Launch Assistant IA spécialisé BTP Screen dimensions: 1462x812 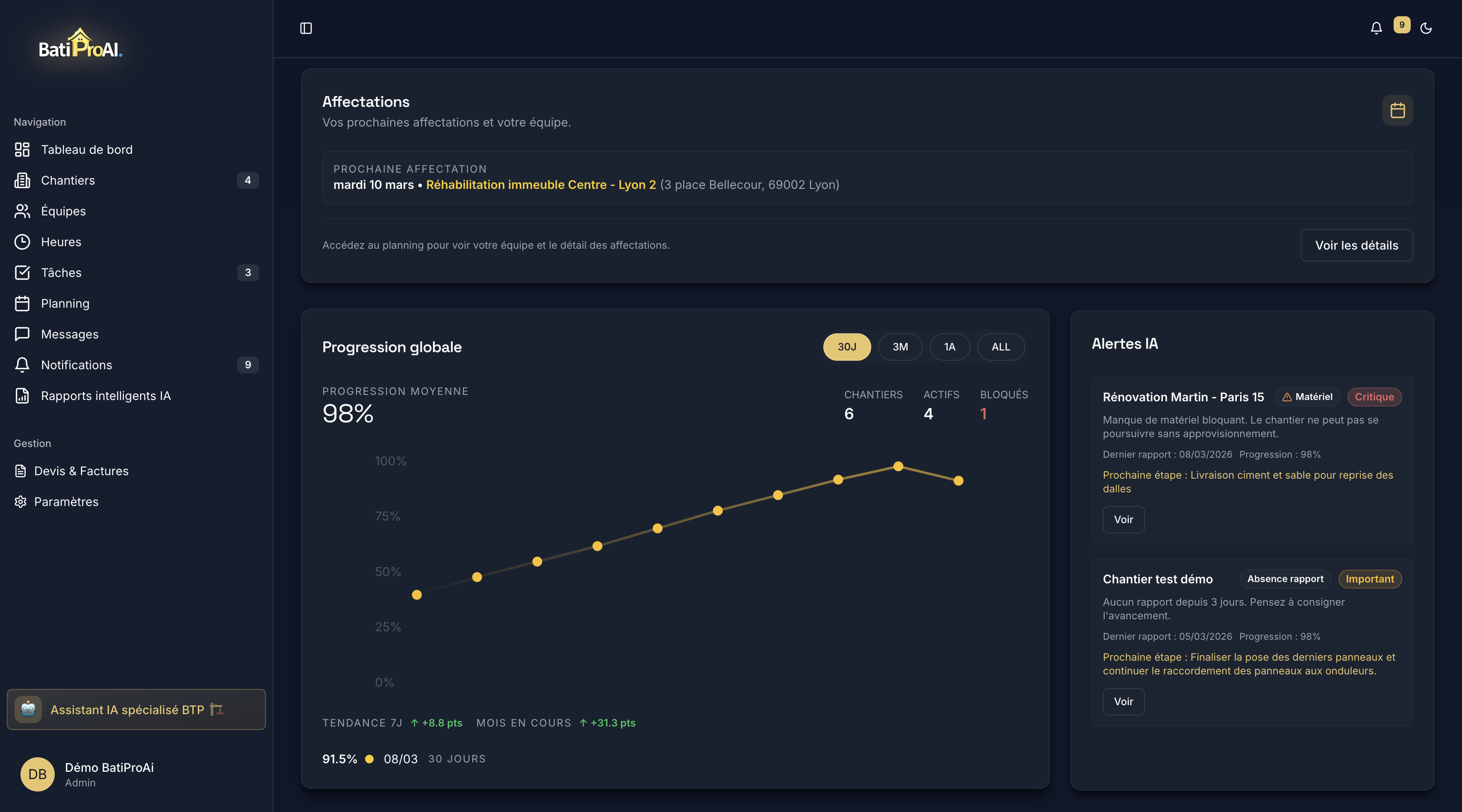[x=136, y=709]
